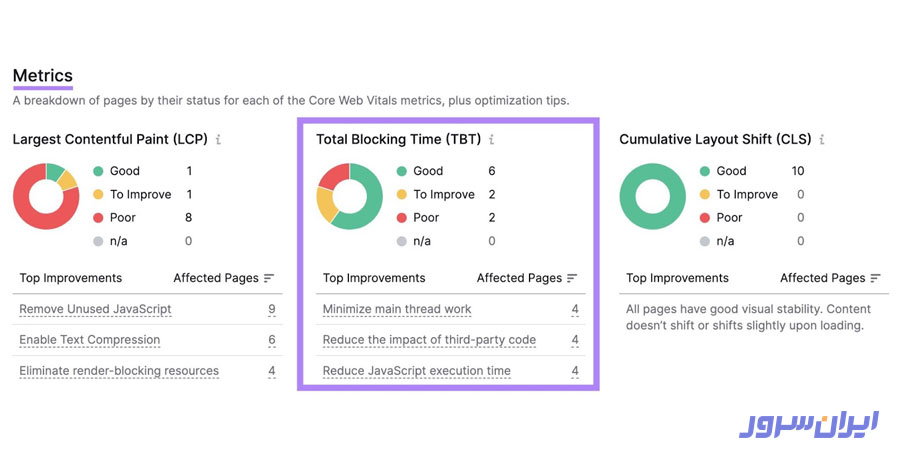Open Eliminate render-blocking resources improvement

tap(119, 371)
